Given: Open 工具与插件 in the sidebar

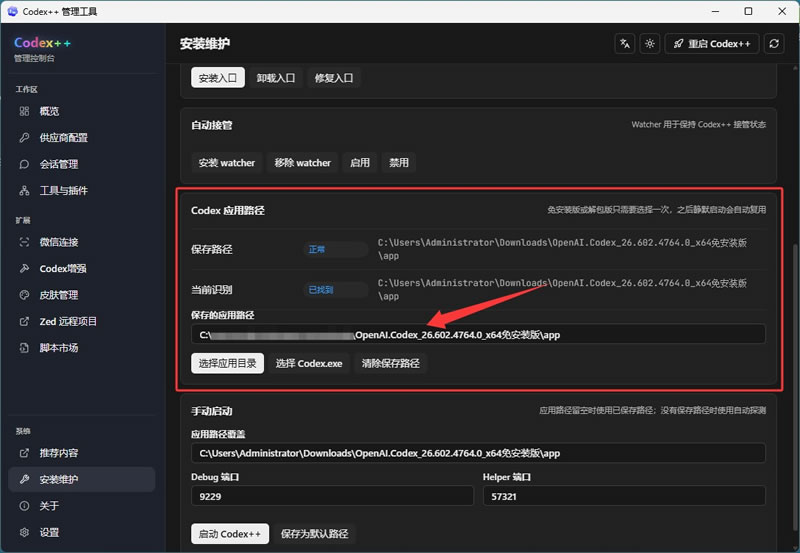Looking at the screenshot, I should (x=82, y=191).
